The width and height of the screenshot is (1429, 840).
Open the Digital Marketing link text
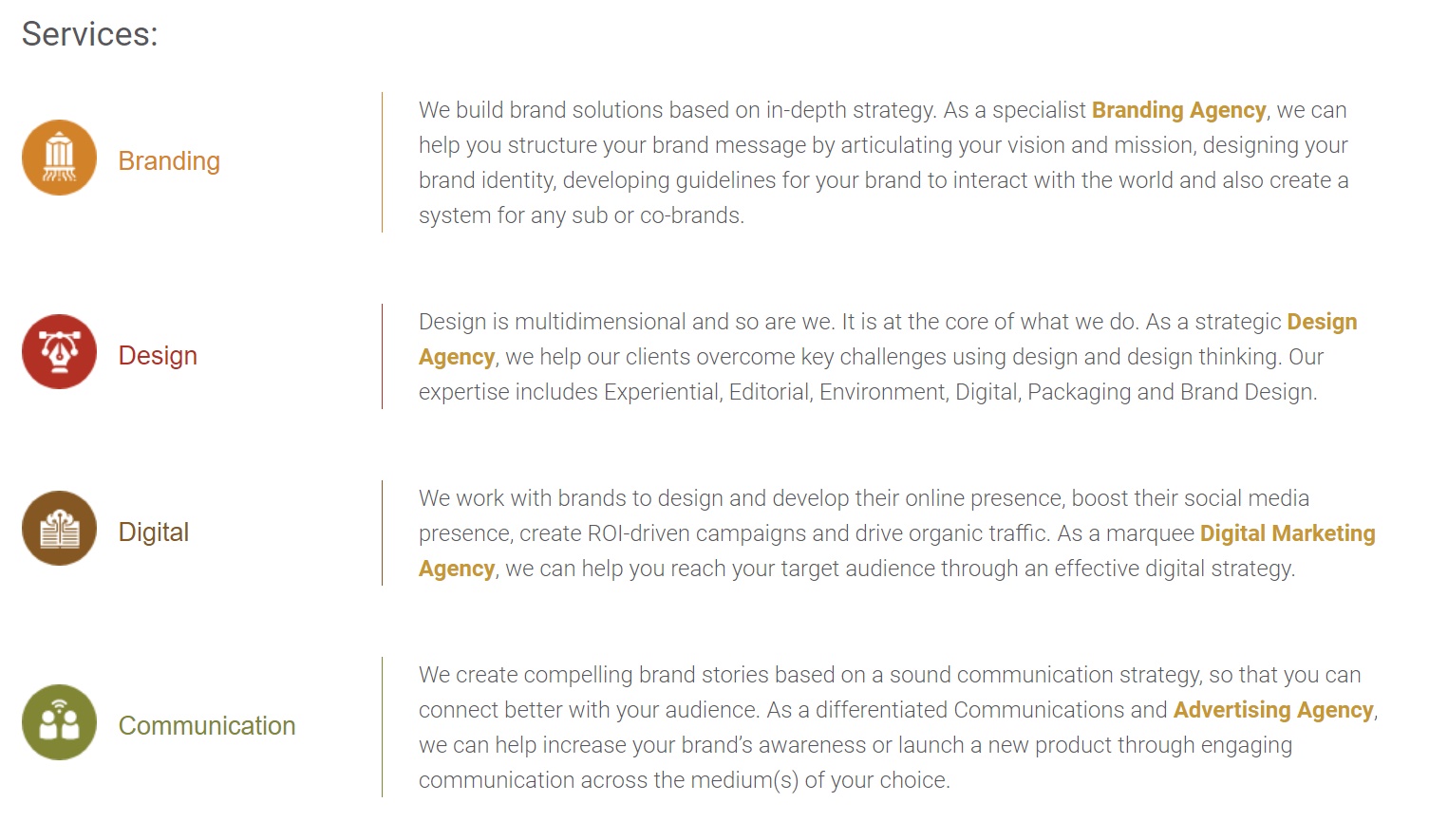pyautogui.click(x=1288, y=533)
